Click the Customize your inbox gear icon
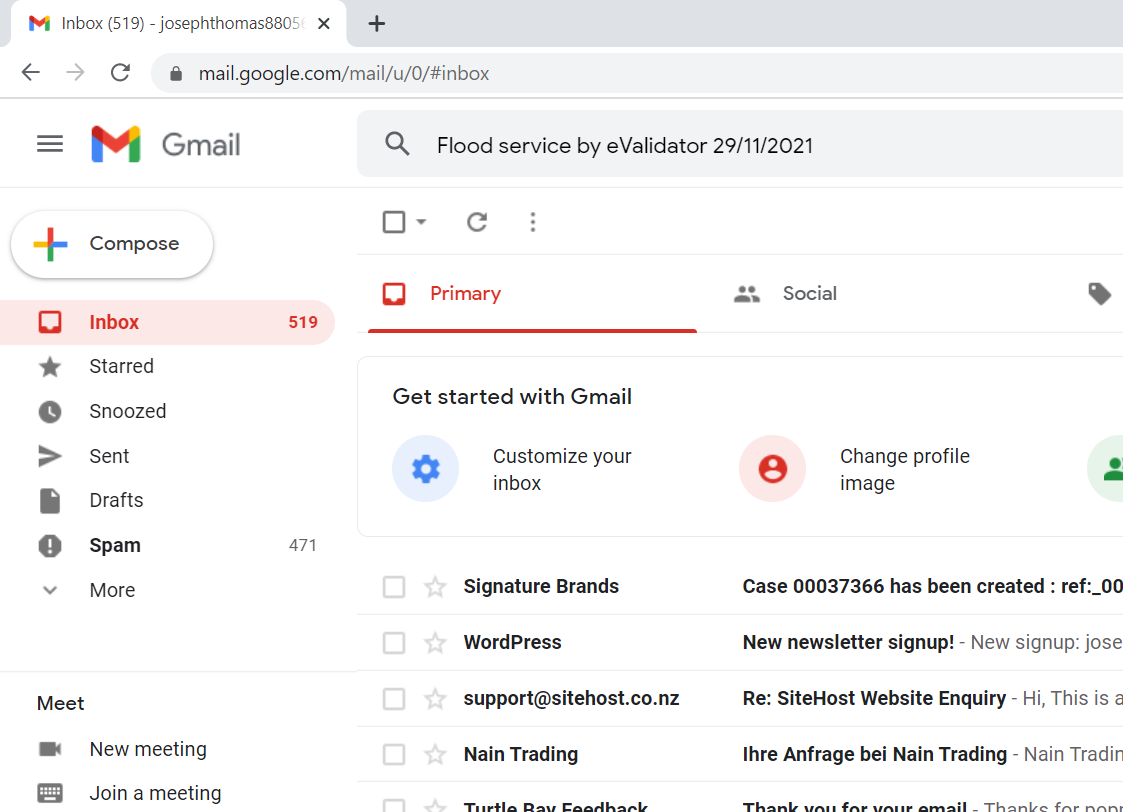1123x812 pixels. (426, 468)
